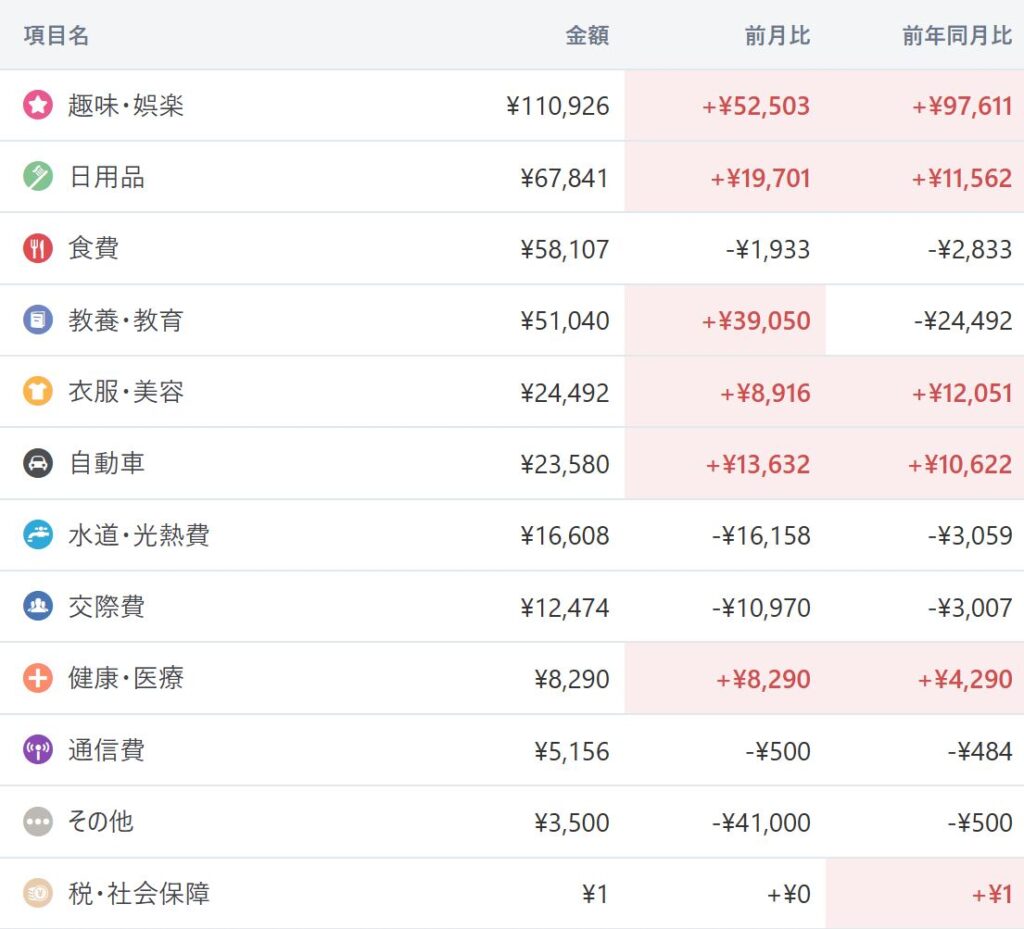This screenshot has height=929, width=1024.
Task: Click the 前年同月比 column header
Action: (957, 35)
